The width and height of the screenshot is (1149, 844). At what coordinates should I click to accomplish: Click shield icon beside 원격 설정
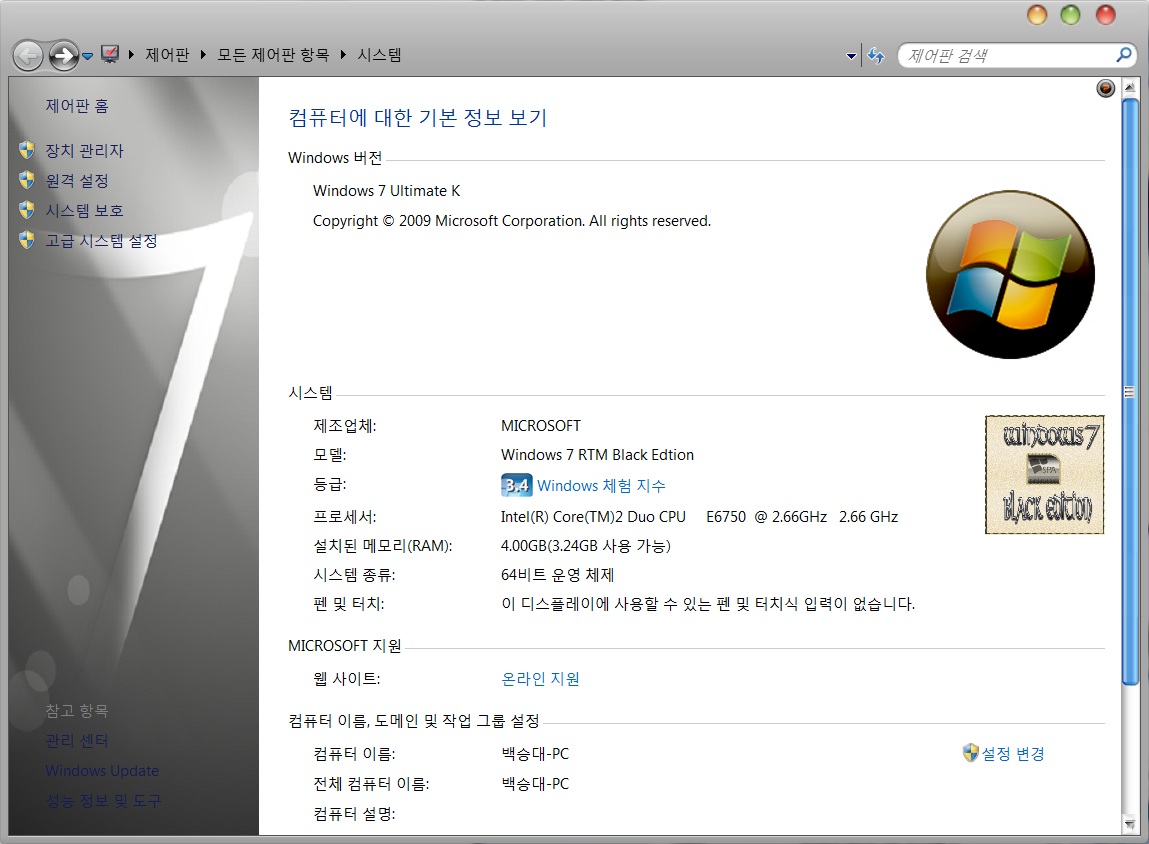[27, 180]
